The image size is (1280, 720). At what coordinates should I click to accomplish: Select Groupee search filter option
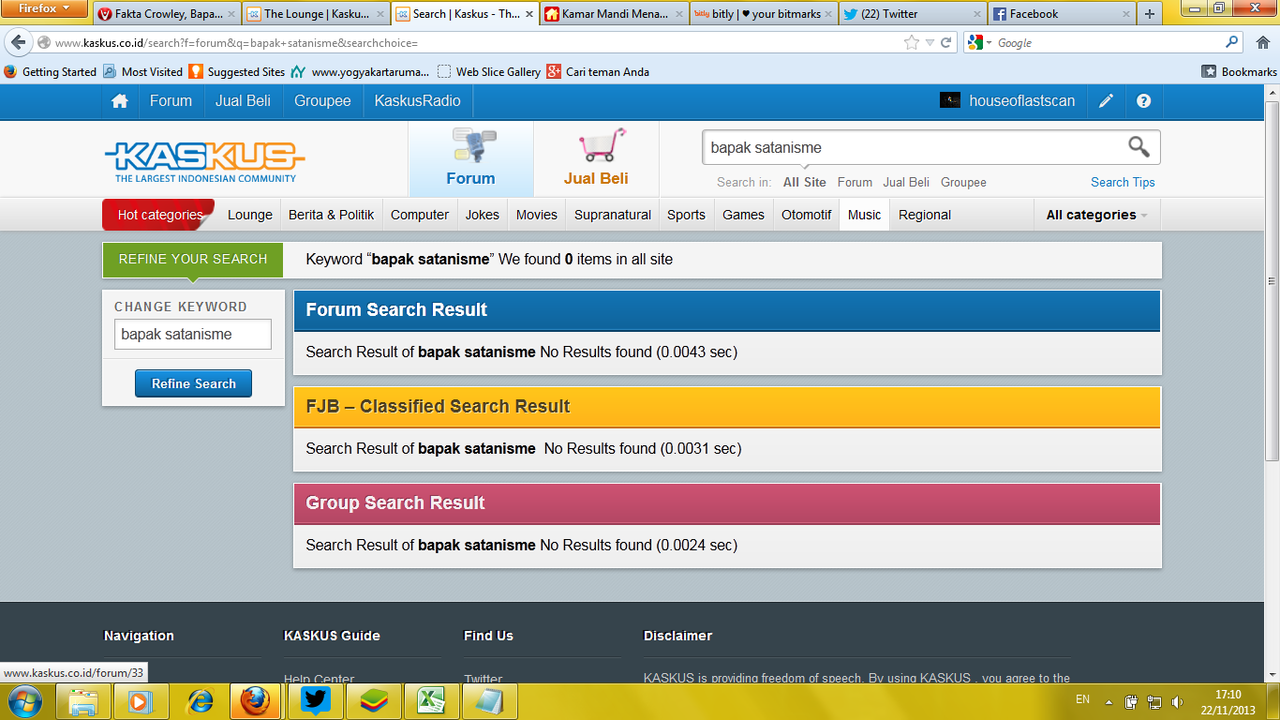pyautogui.click(x=964, y=182)
